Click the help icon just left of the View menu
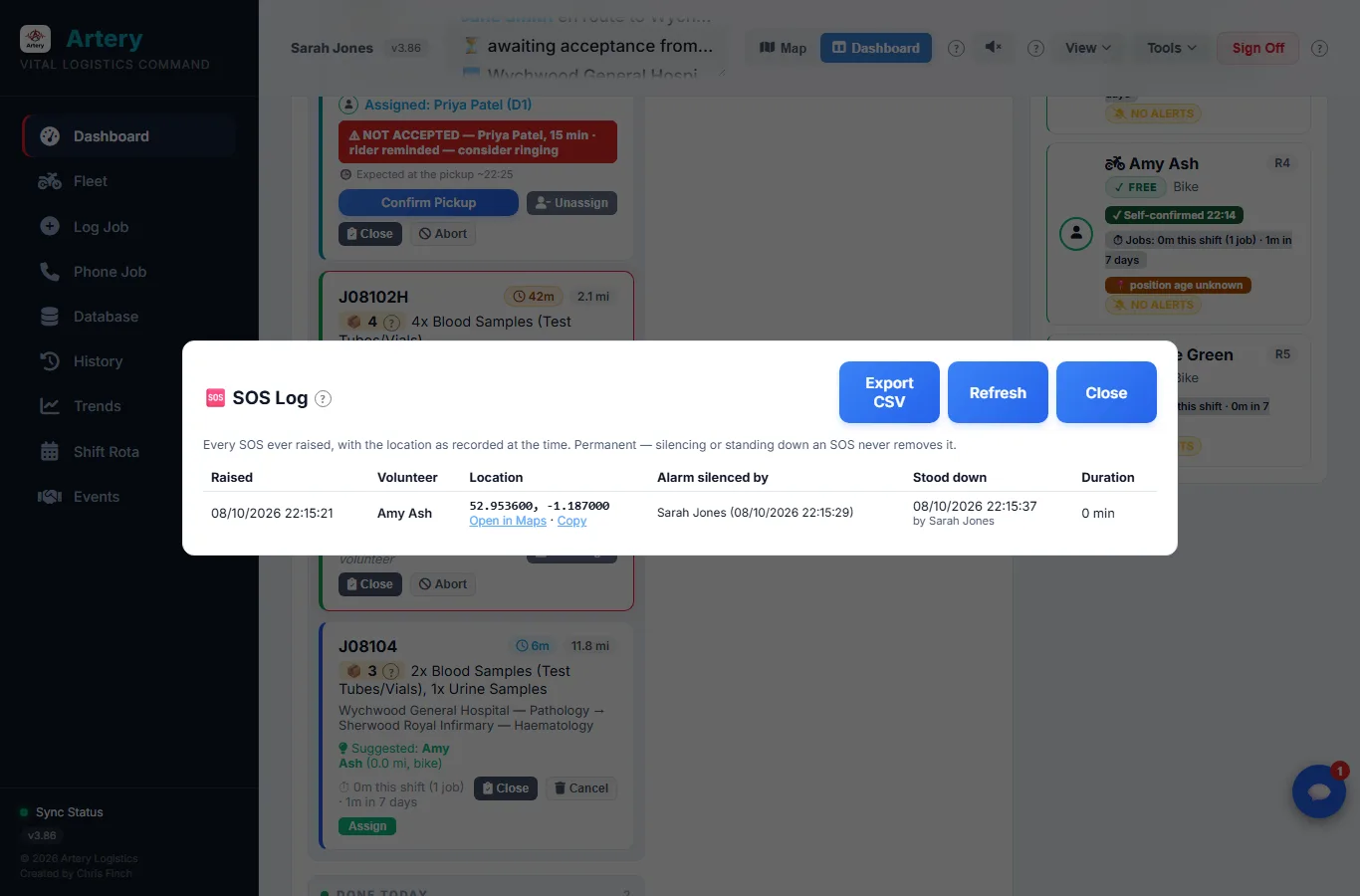This screenshot has width=1360, height=896. [x=1035, y=49]
